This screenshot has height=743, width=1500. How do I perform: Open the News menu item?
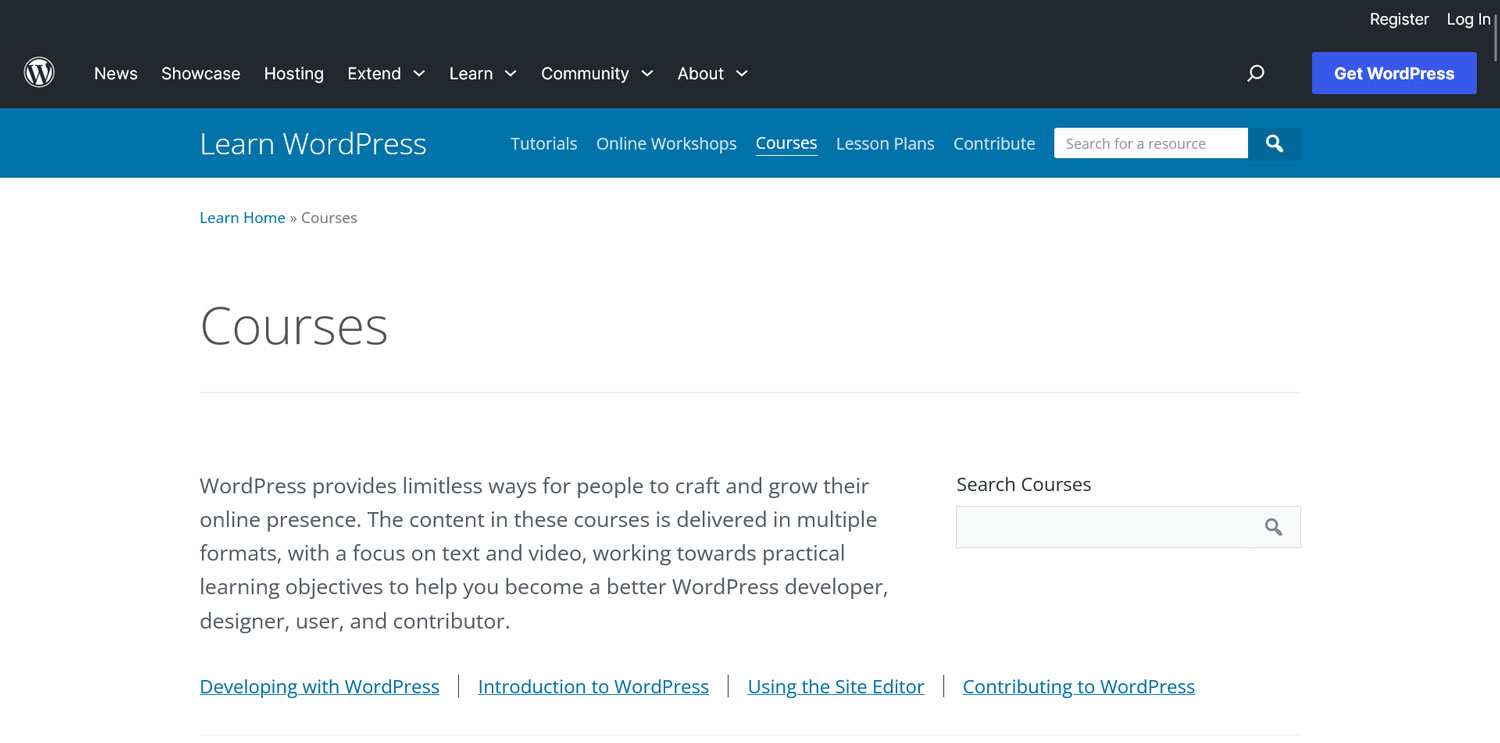coord(116,73)
